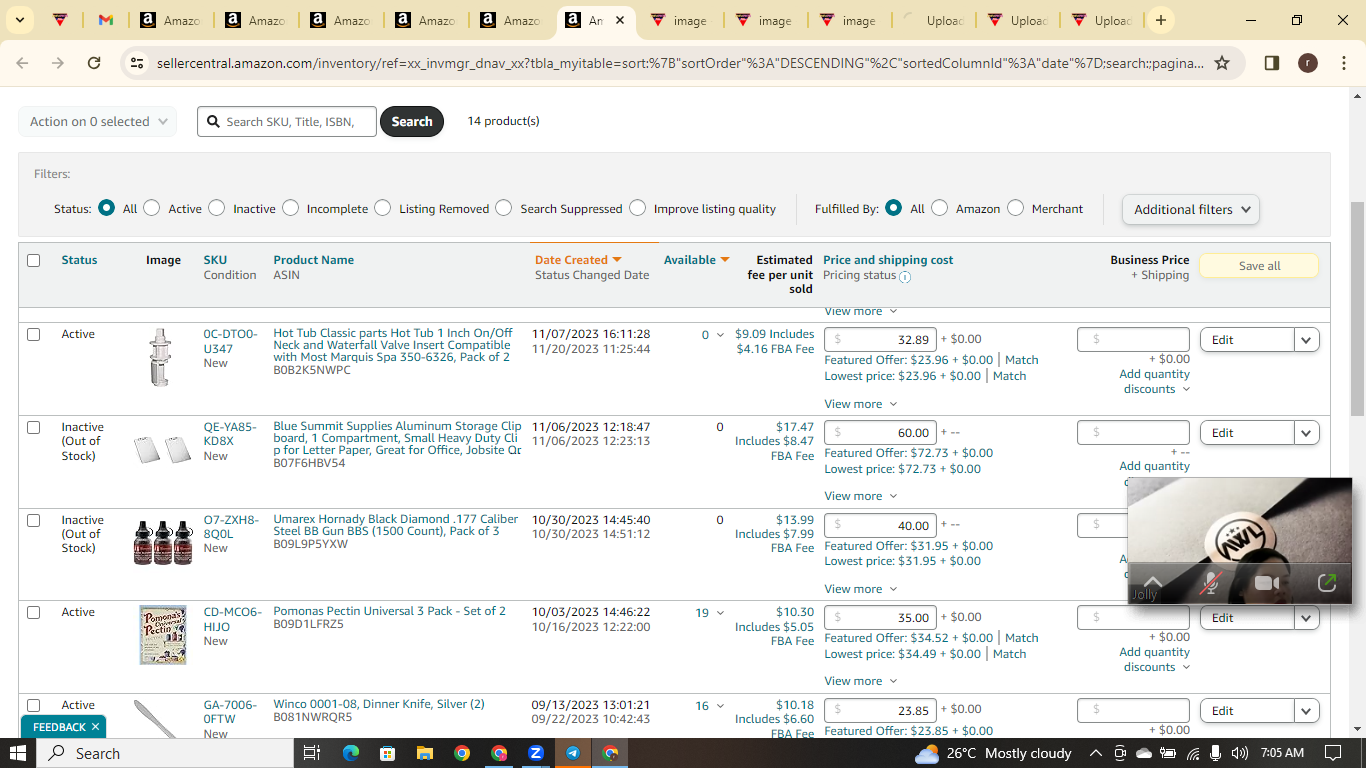Image resolution: width=1366 pixels, height=768 pixels.
Task: Launch Microsoft Edge from the taskbar
Action: click(350, 753)
